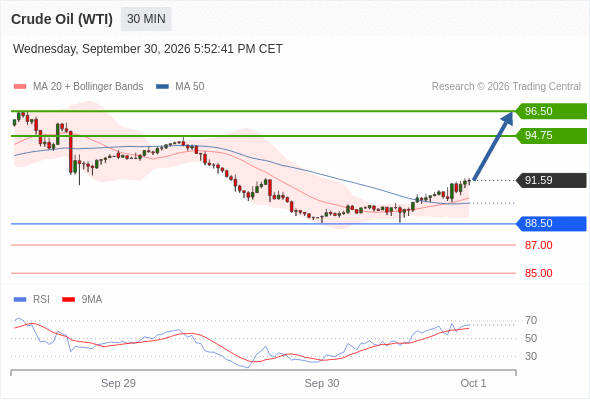
Task: Click the 9MA red legend swatch
Action: 68,300
